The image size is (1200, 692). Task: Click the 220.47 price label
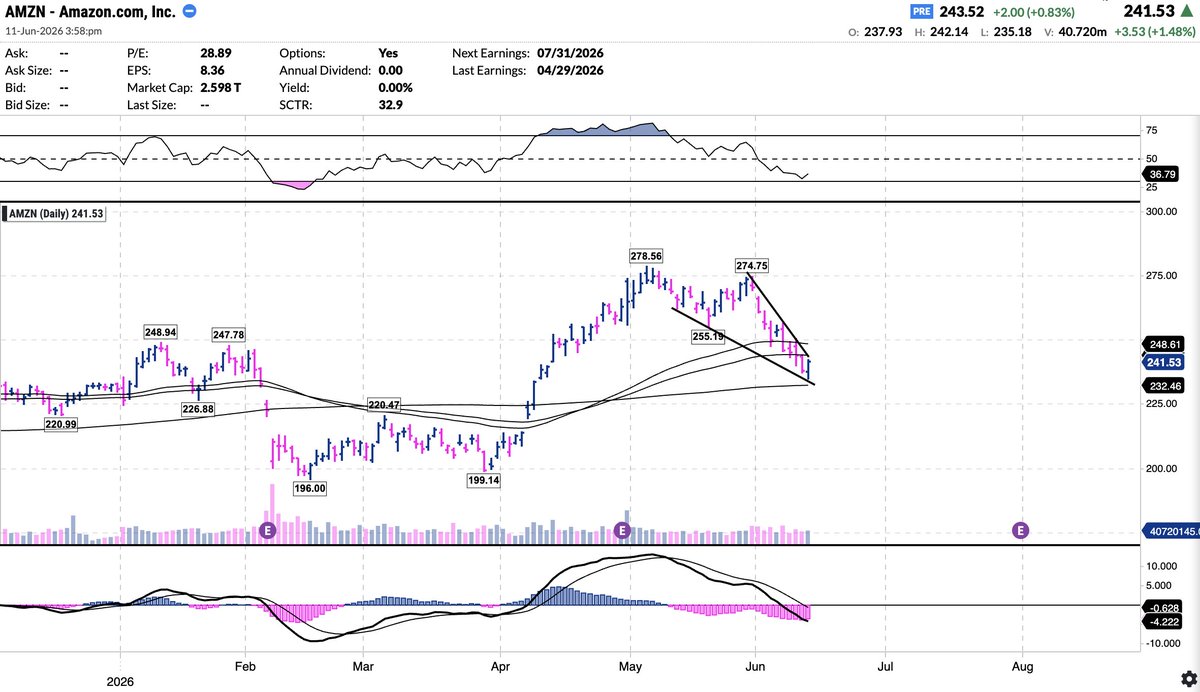click(382, 405)
